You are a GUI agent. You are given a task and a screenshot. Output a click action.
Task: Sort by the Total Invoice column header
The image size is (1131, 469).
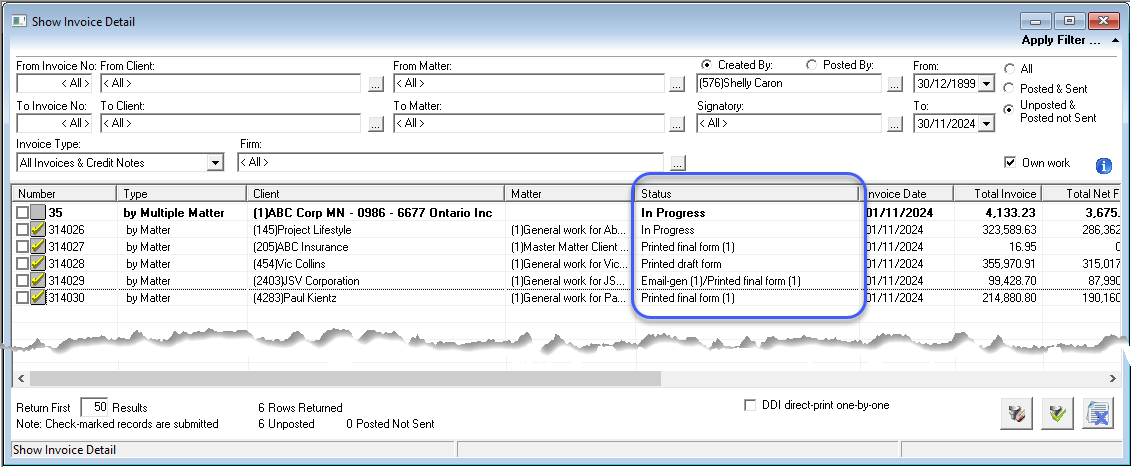point(998,193)
